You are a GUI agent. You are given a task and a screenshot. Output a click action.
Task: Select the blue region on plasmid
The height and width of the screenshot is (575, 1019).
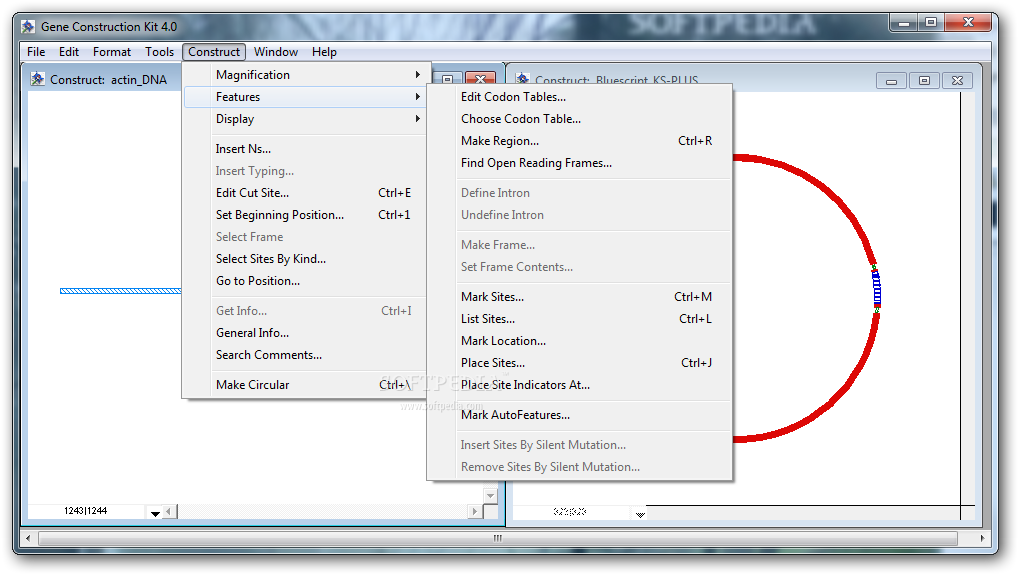click(877, 289)
